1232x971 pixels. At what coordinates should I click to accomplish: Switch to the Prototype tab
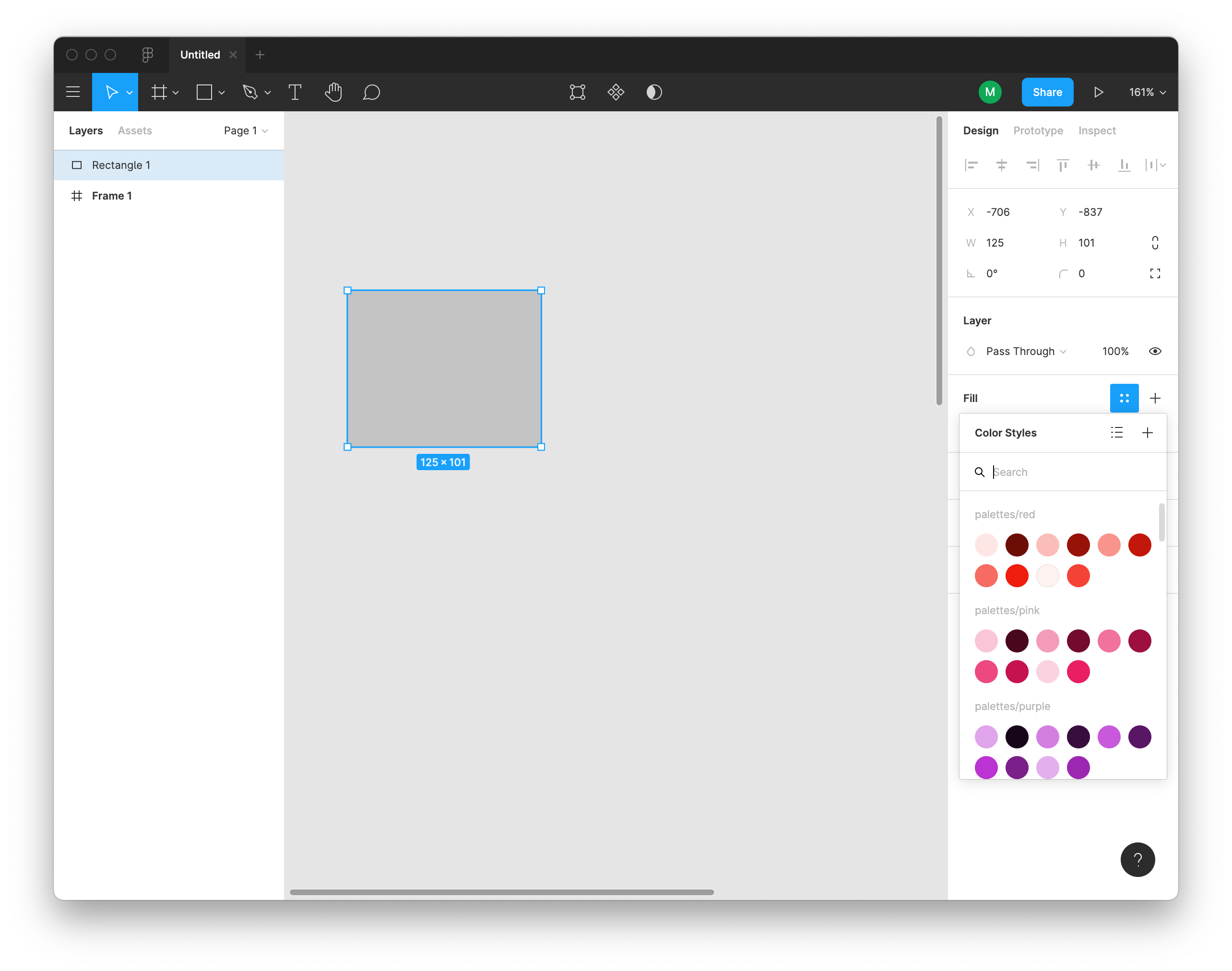(1038, 131)
